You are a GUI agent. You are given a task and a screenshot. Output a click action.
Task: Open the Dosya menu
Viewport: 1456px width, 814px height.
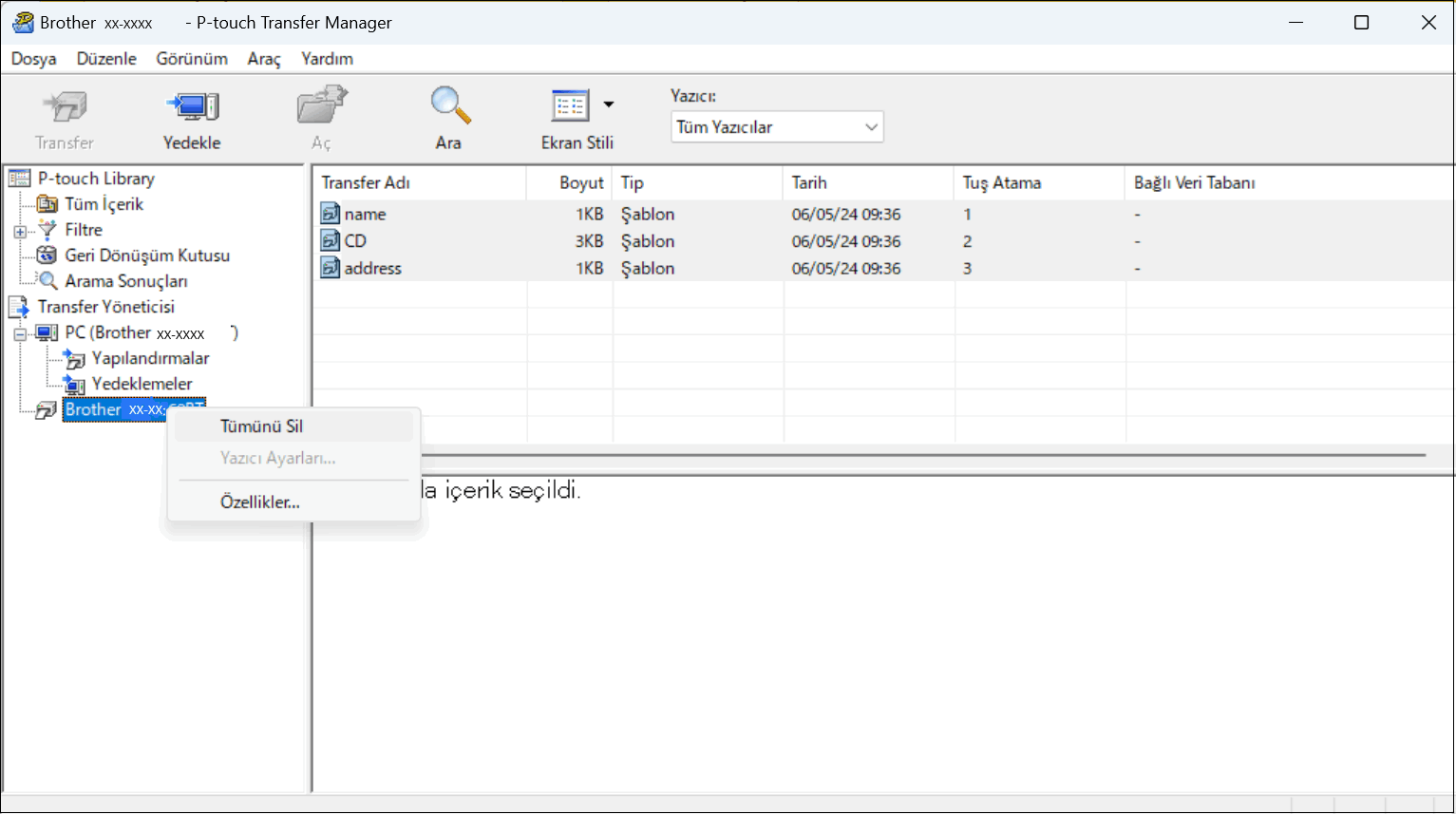click(33, 59)
